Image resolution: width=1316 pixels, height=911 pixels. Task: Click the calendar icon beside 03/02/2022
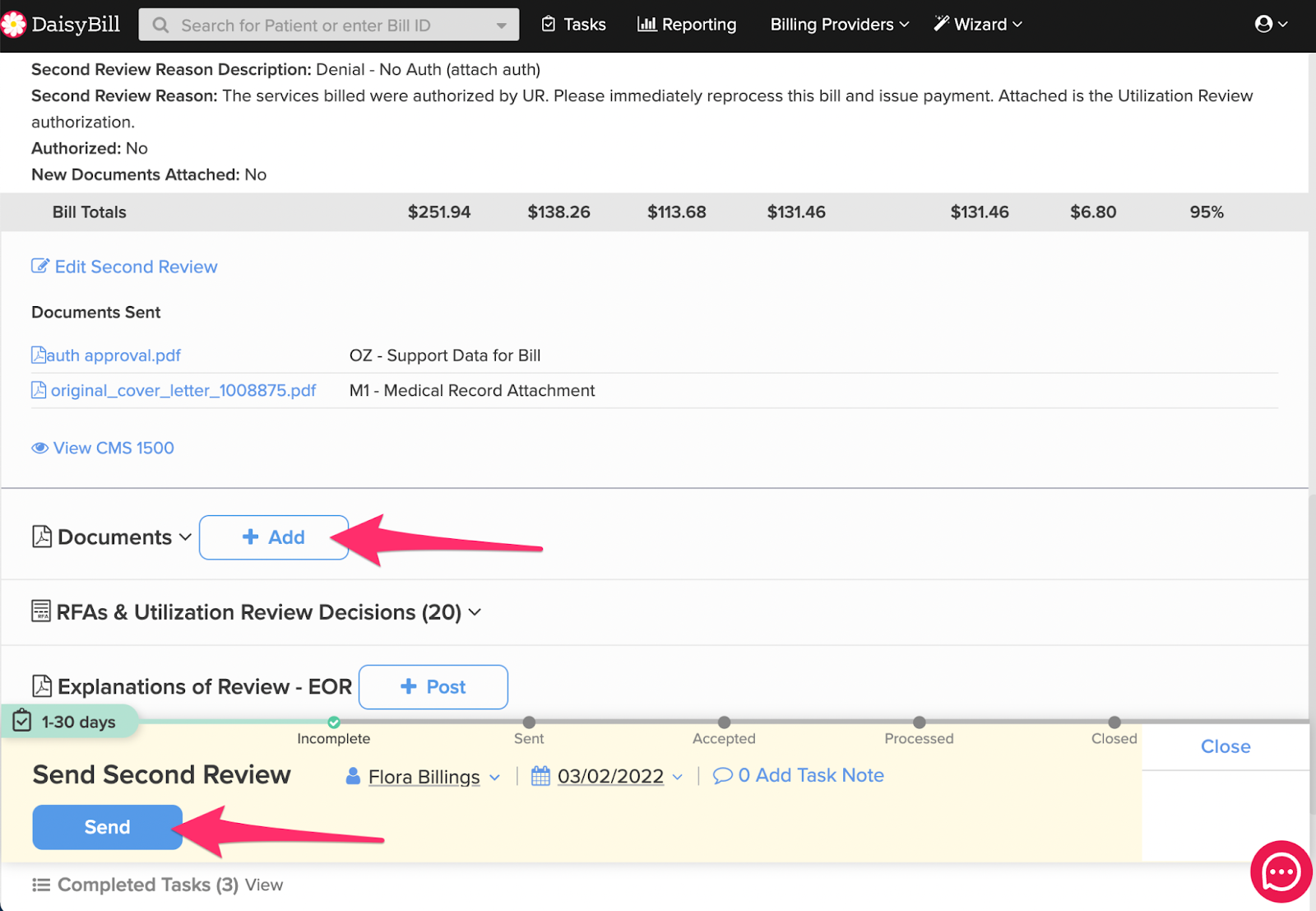[x=540, y=776]
